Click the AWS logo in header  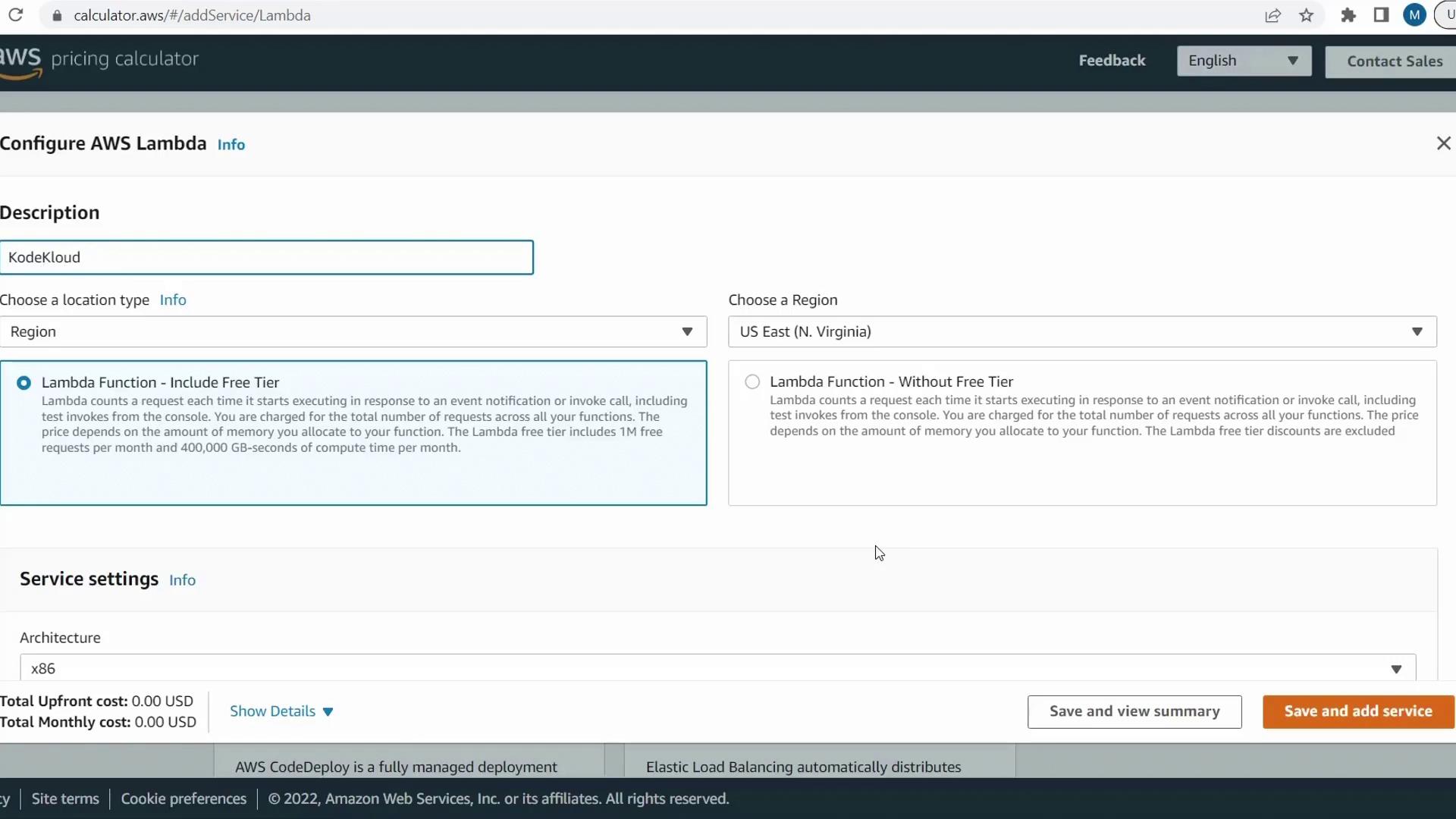coord(21,61)
